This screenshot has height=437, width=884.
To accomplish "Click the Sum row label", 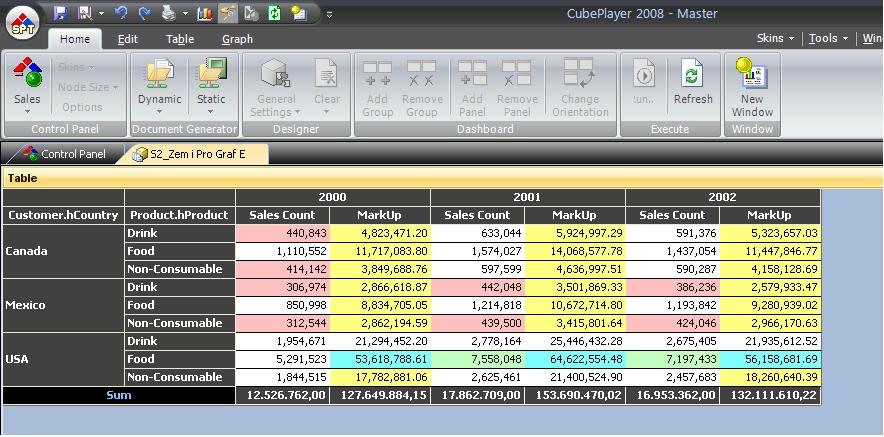I will pos(119,395).
